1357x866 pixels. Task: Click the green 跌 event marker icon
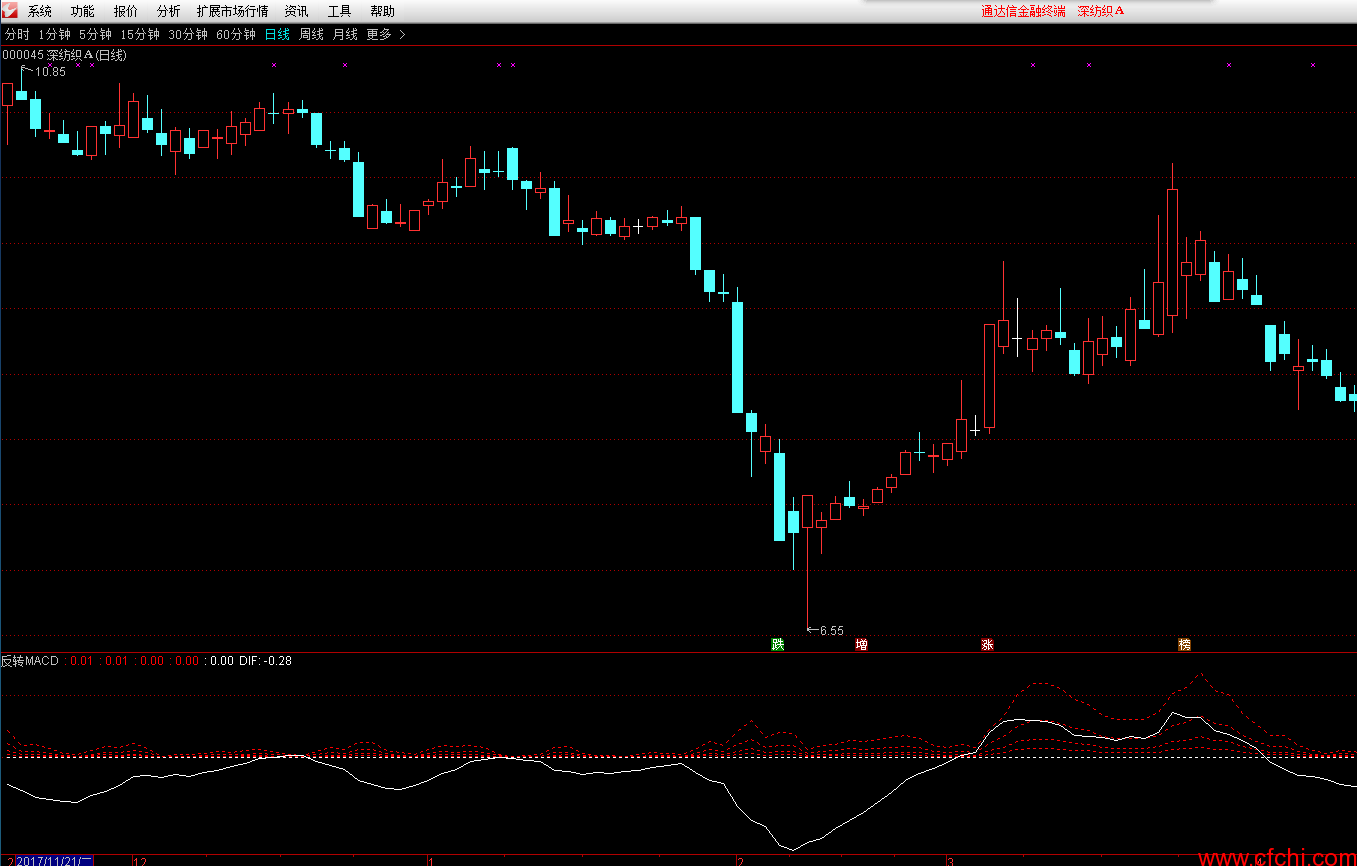pyautogui.click(x=778, y=645)
